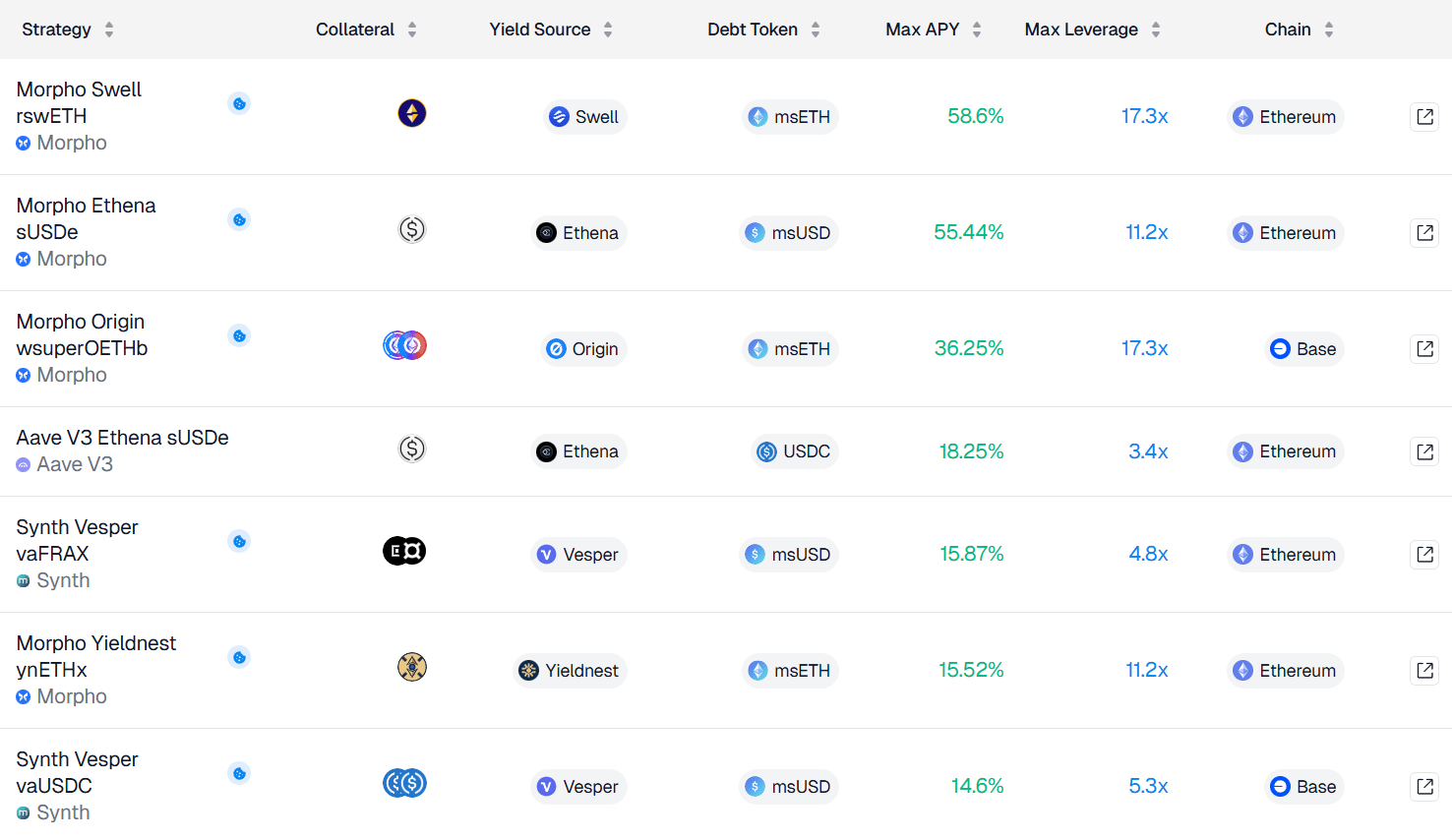Click the USDC debt token tag
The width and height of the screenshot is (1452, 840).
pos(795,451)
